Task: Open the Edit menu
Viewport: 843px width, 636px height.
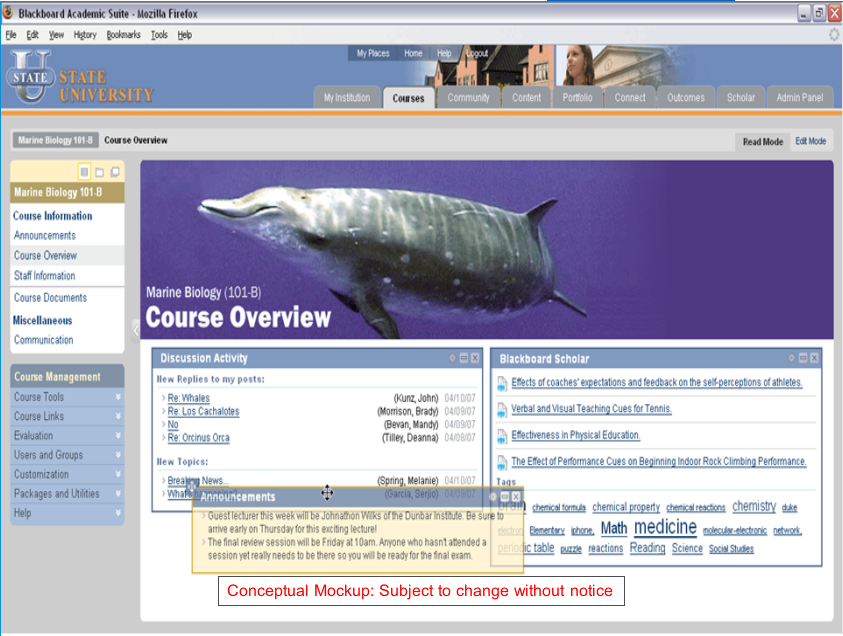Action: (x=32, y=35)
